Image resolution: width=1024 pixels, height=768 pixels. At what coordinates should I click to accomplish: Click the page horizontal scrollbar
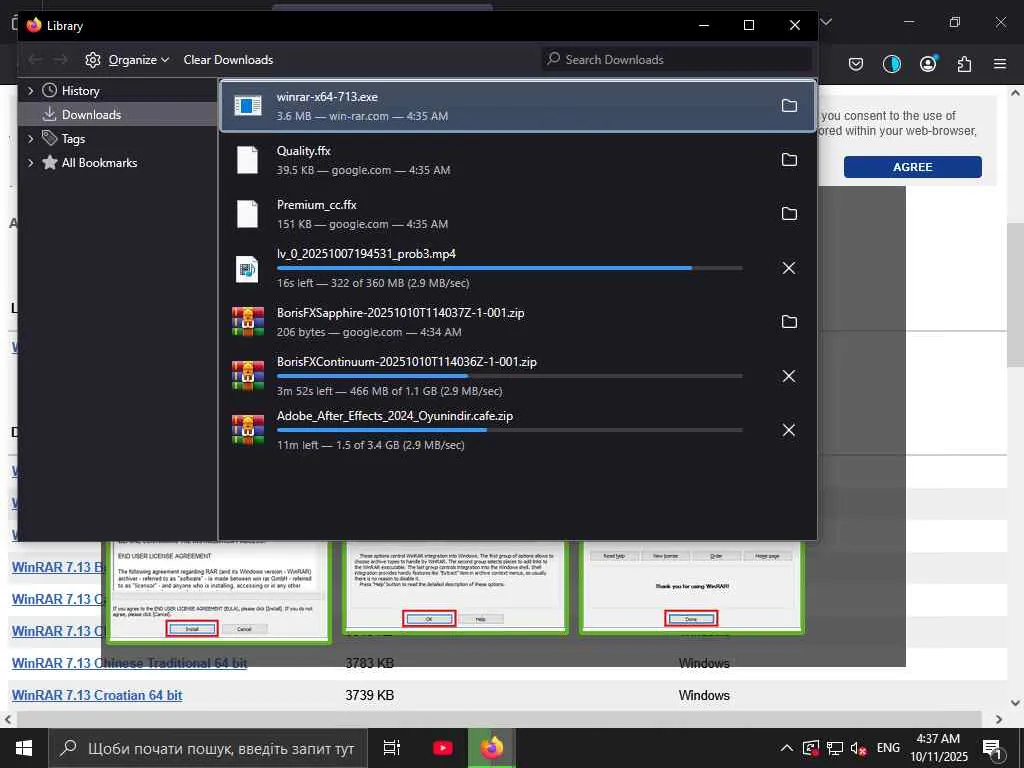499,719
